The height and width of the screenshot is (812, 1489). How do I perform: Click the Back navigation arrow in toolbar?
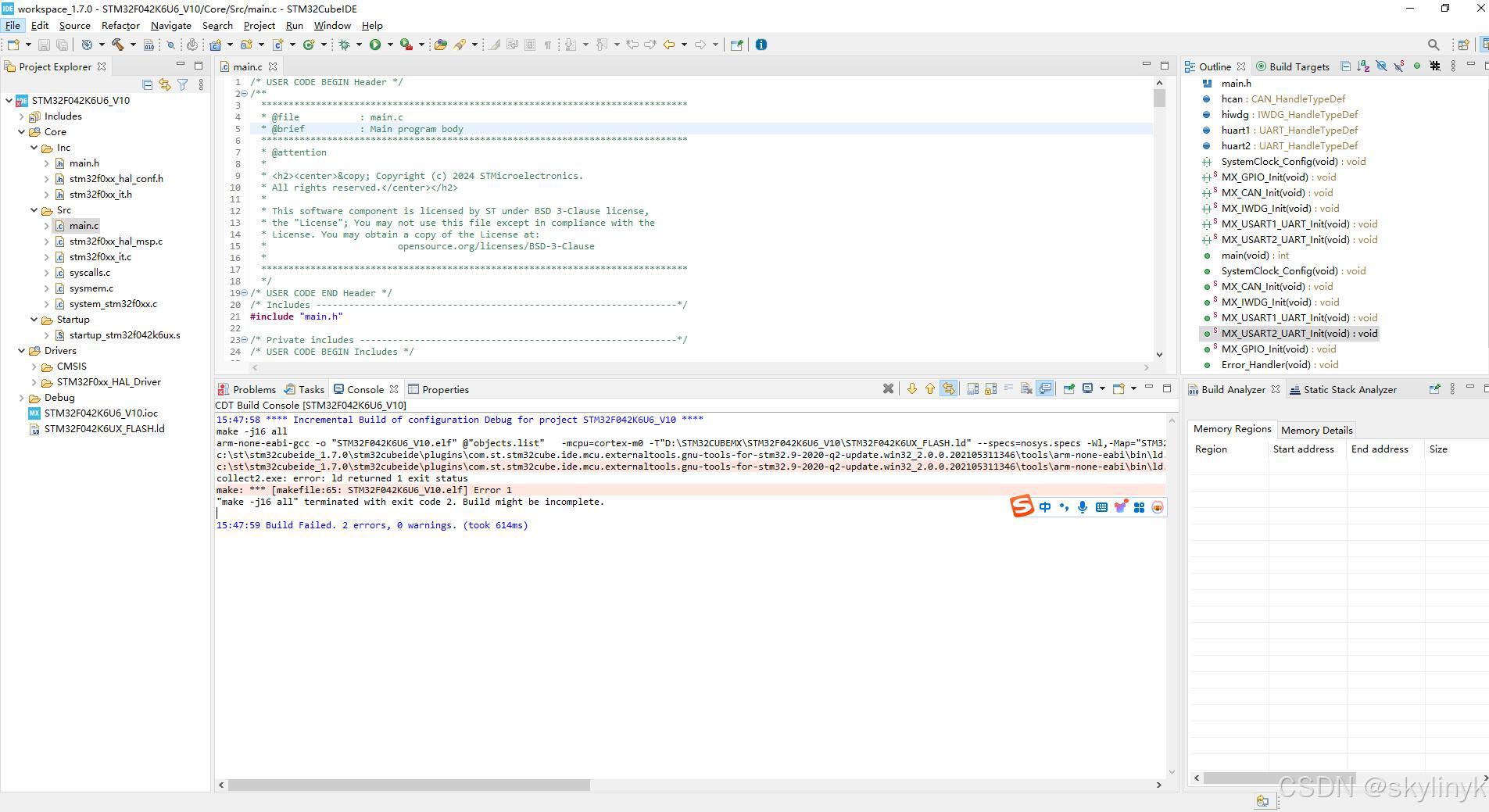(669, 45)
